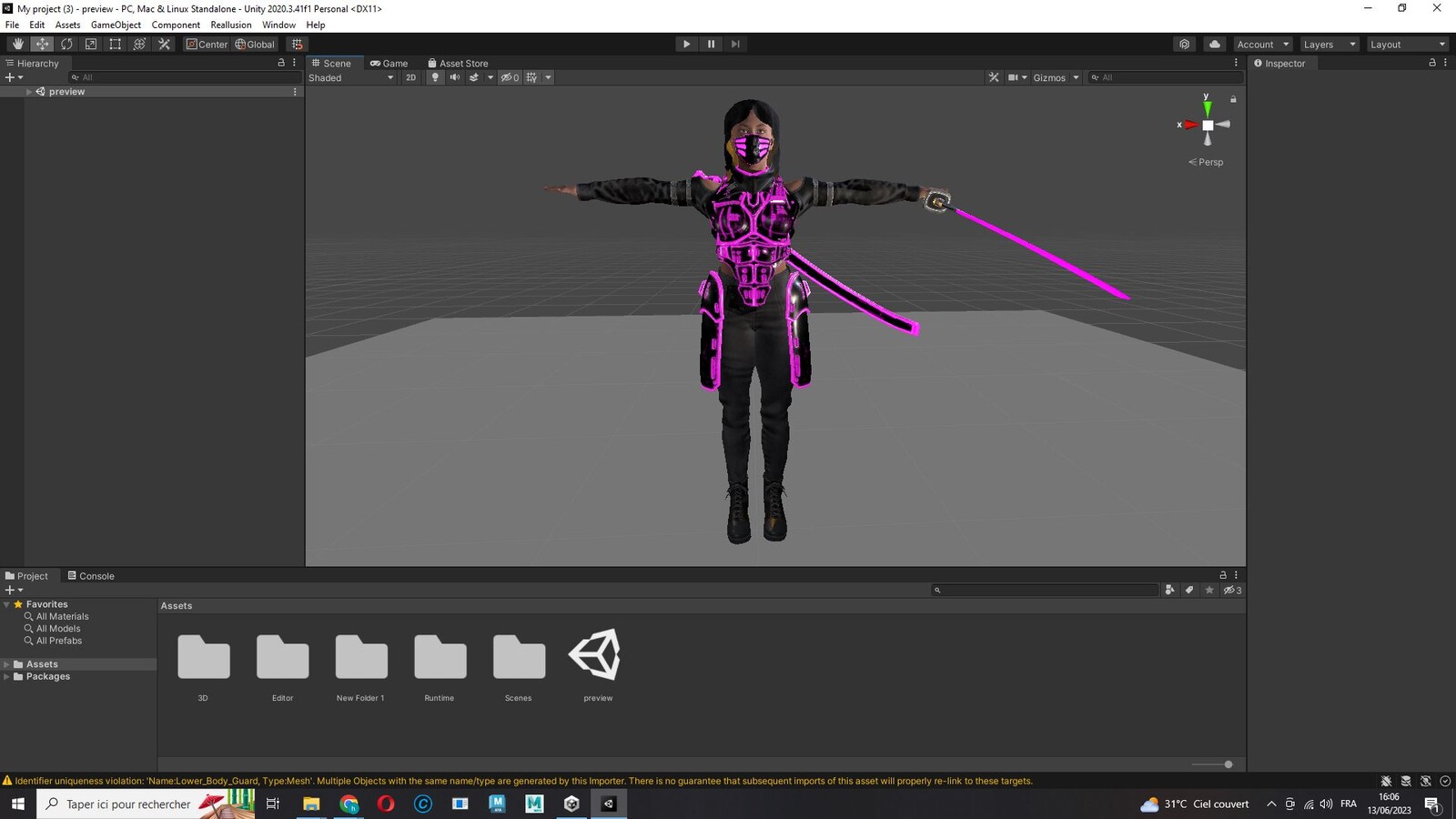Toggle hidden objects visibility in Scene
The height and width of the screenshot is (819, 1456).
coord(510,77)
